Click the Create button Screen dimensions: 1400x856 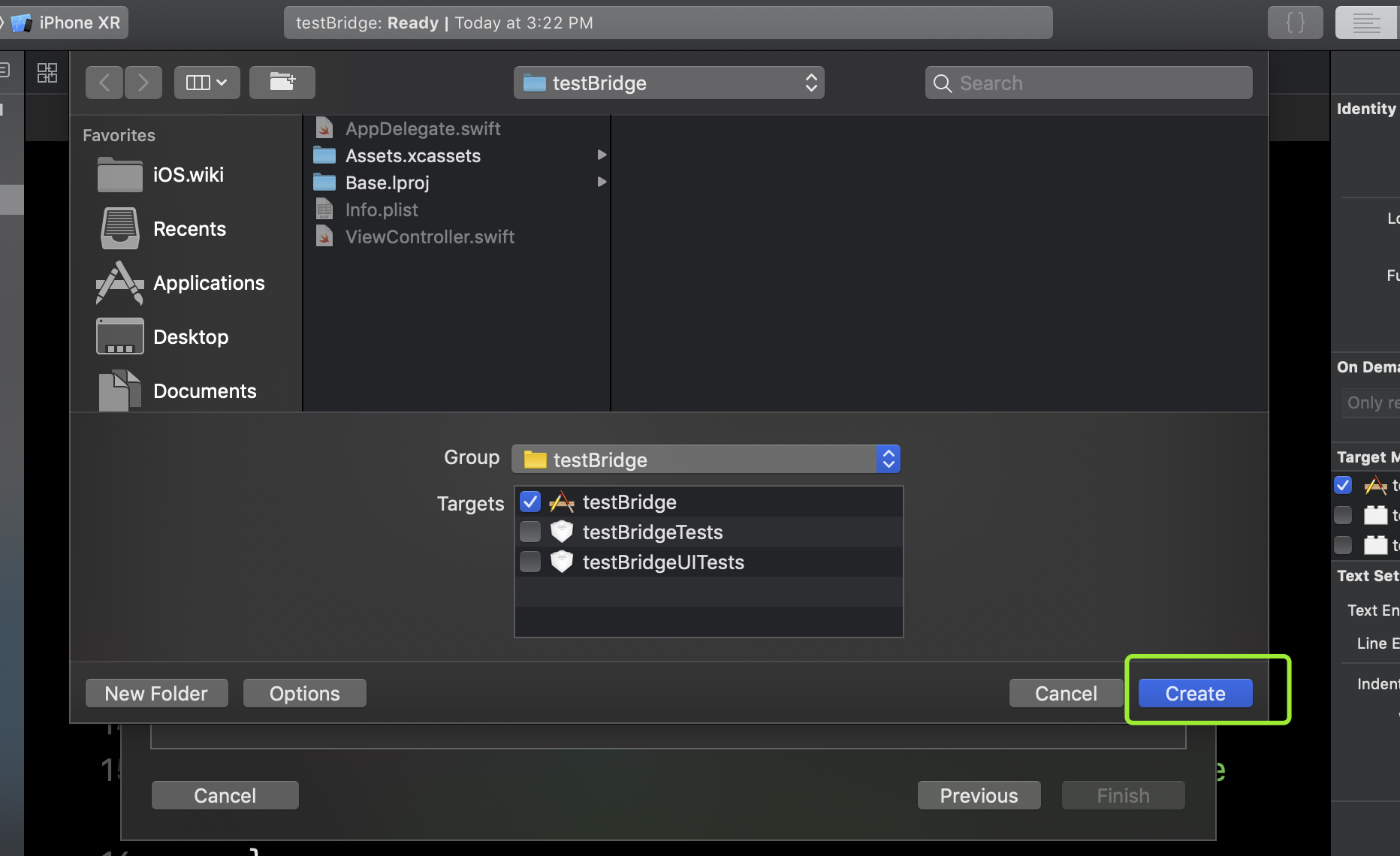pos(1195,693)
